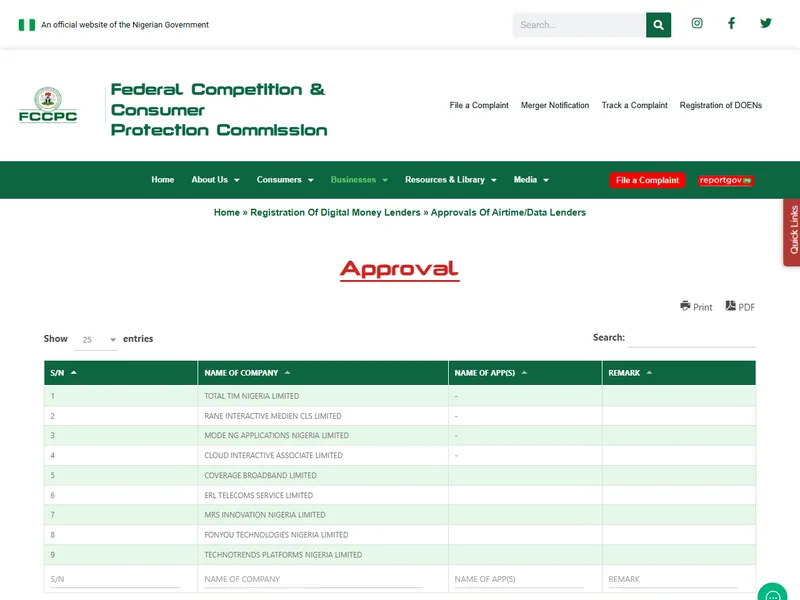Screen dimensions: 800x600
Task: Click Registration Of Digital Money Lenders breadcrumb
Action: pyautogui.click(x=335, y=212)
